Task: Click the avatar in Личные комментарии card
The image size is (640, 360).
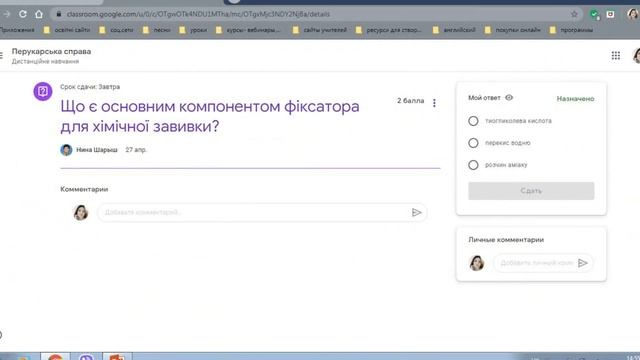Action: (476, 263)
